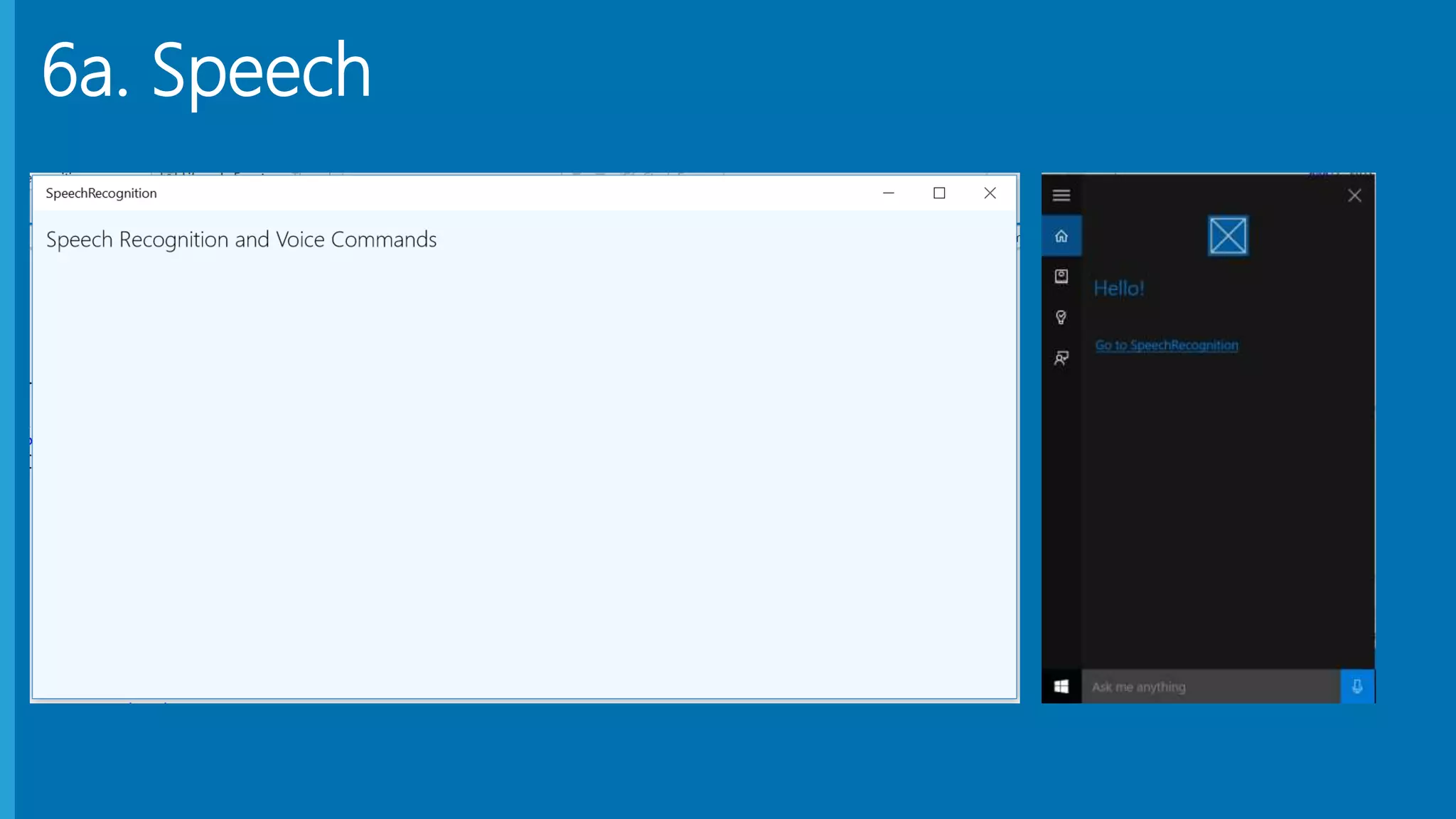1456x819 pixels.
Task: Open the Reminders lightbulb icon
Action: click(1061, 317)
